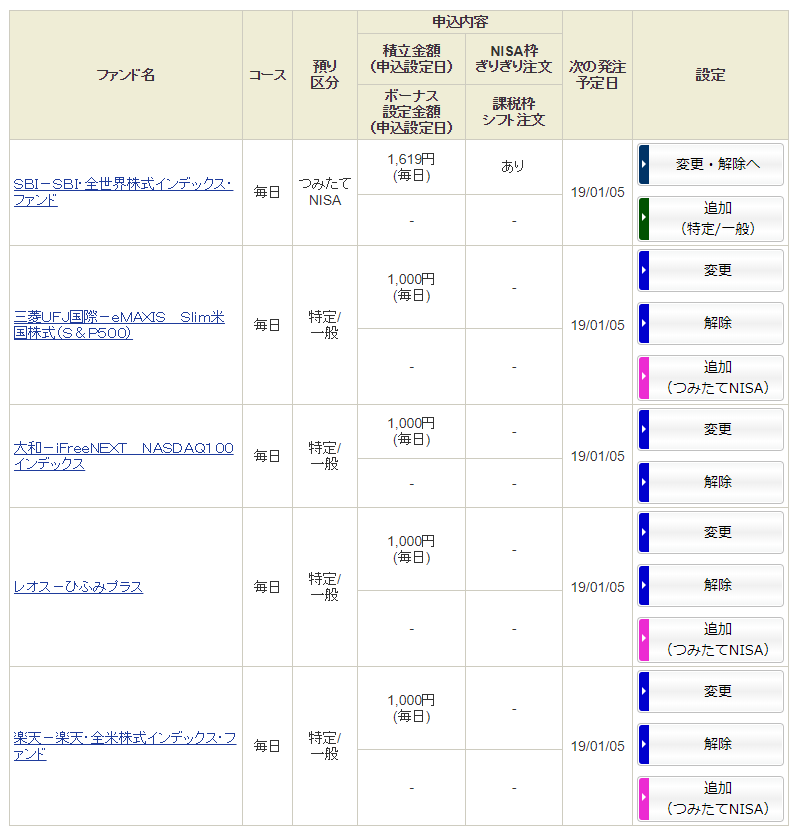
Task: Select 1,000円(毎日) in 楽天・全米株式 row
Action: coord(411,708)
